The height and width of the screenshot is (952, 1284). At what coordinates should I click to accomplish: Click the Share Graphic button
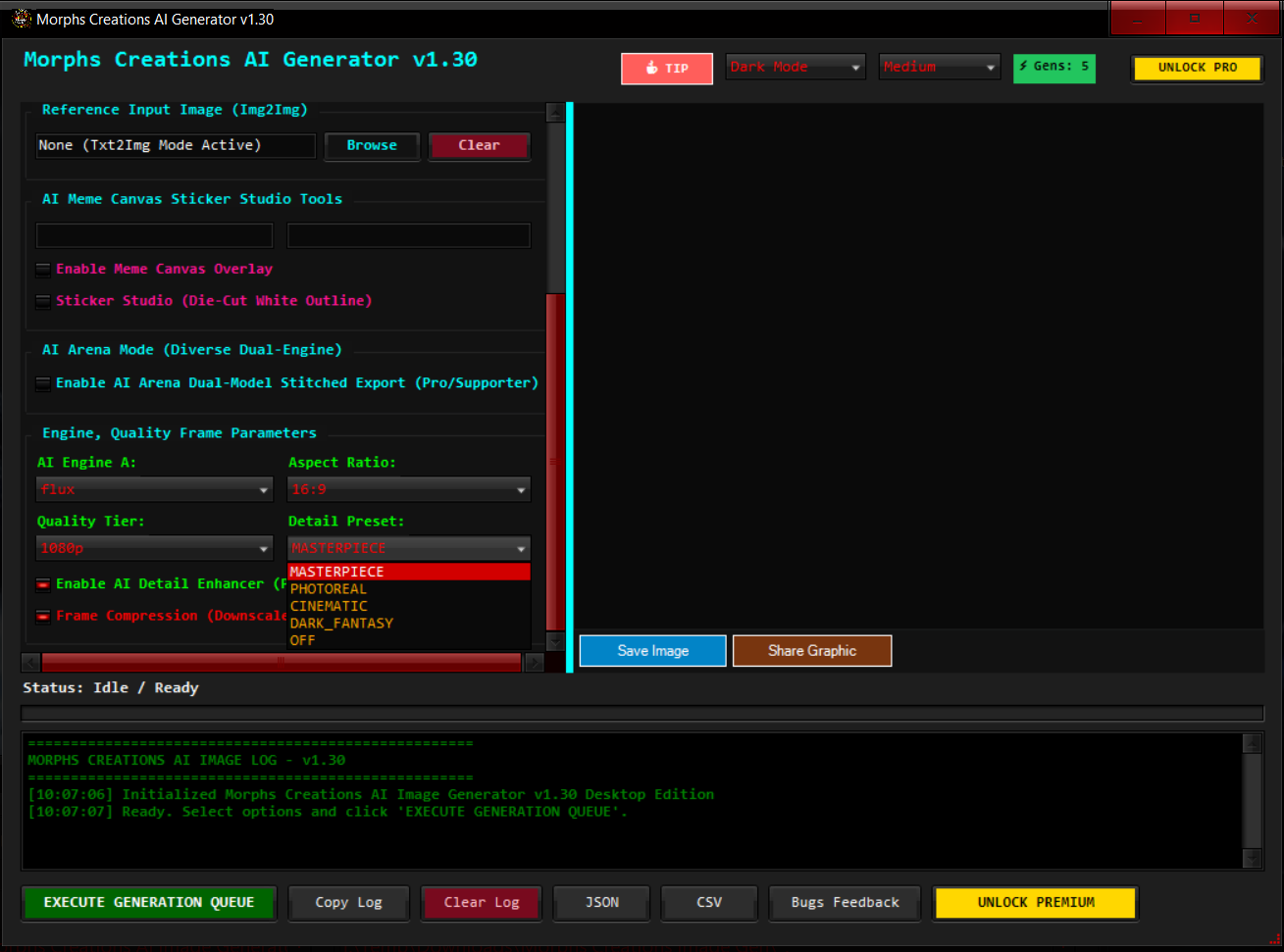[x=812, y=651]
